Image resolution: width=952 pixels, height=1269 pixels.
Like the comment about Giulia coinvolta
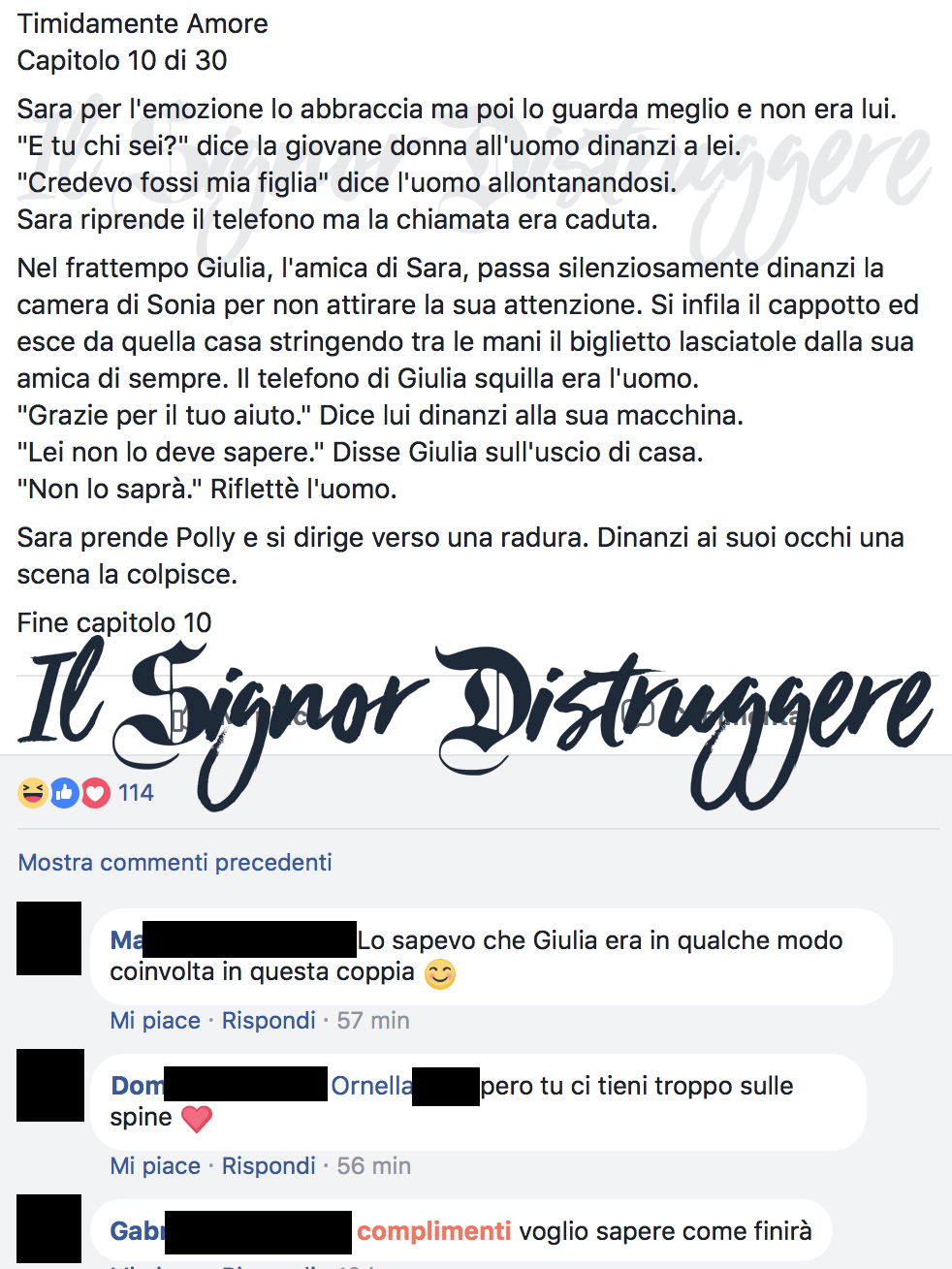point(155,1020)
